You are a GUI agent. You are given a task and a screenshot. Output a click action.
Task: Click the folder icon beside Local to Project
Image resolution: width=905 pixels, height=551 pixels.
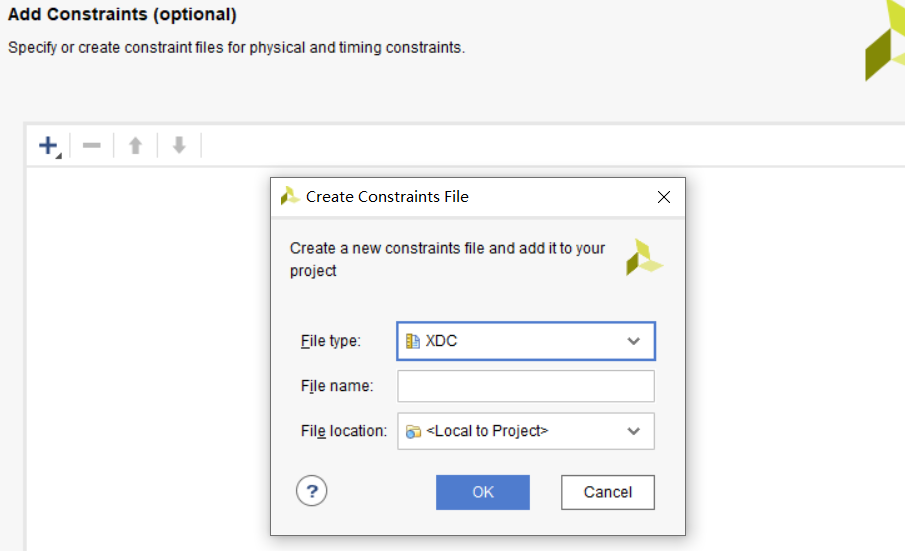[413, 432]
